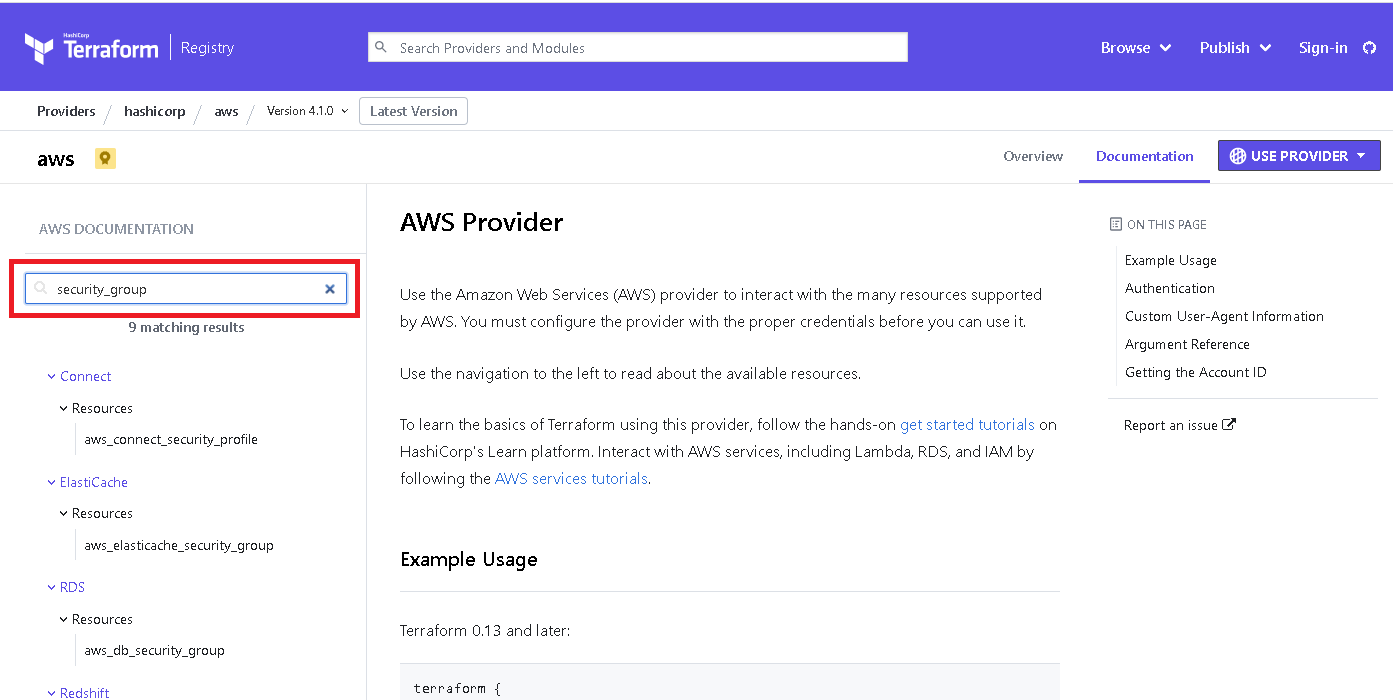
Task: Collapse the ElastiCache section
Action: (52, 482)
